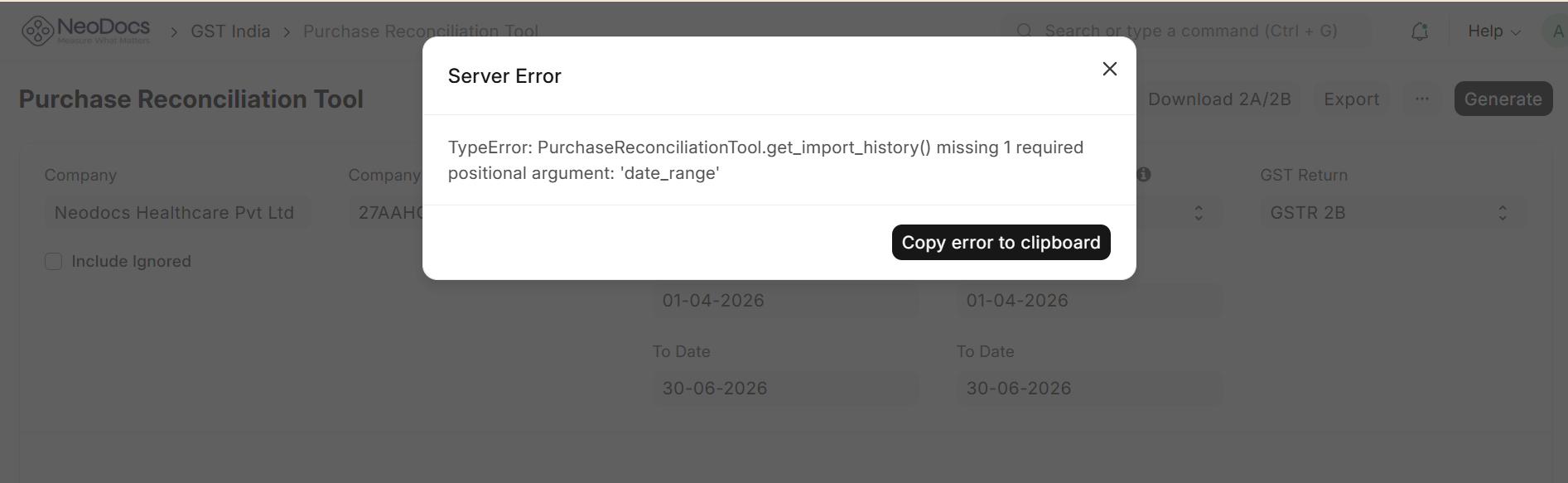This screenshot has width=1568, height=483.
Task: Copy error to clipboard
Action: (1001, 242)
